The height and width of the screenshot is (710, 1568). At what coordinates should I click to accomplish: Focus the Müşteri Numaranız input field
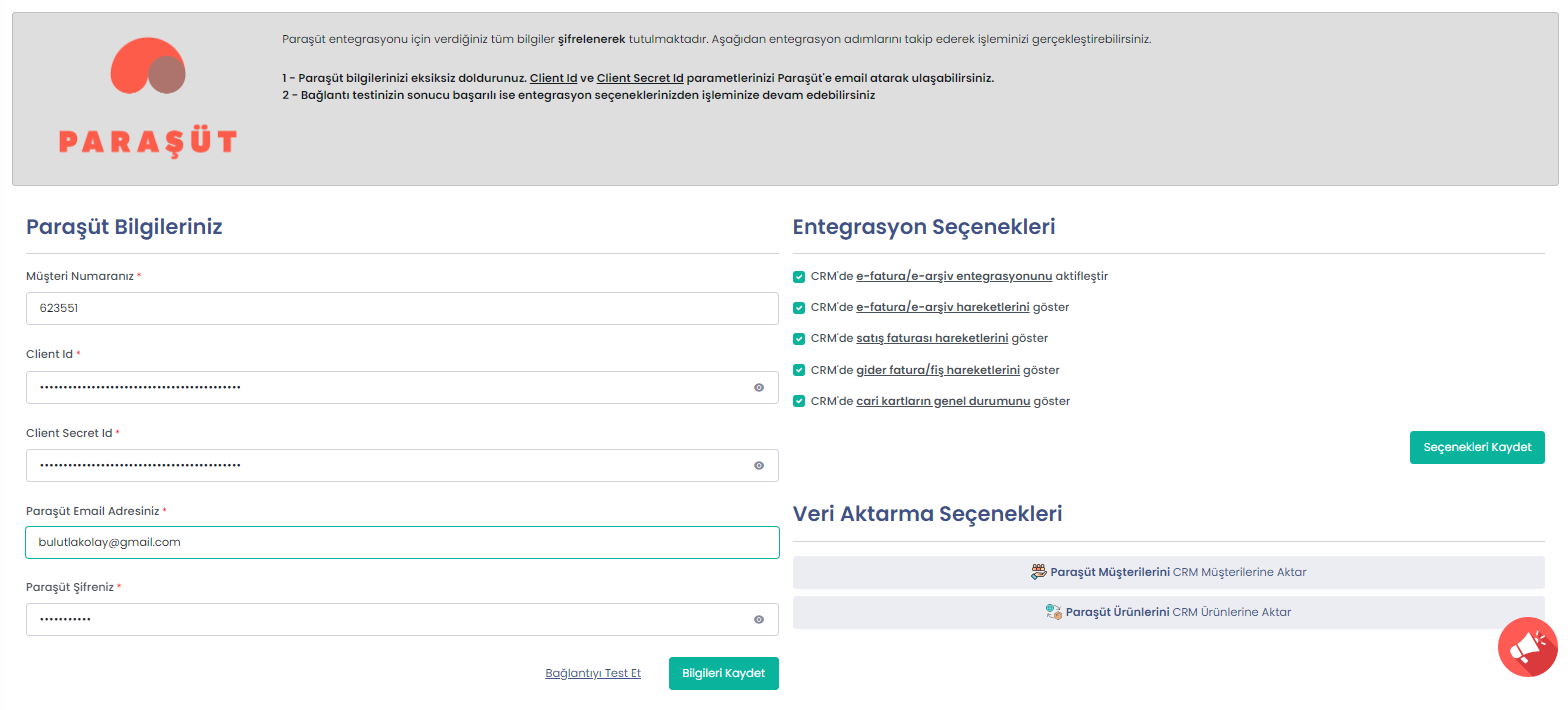point(400,309)
